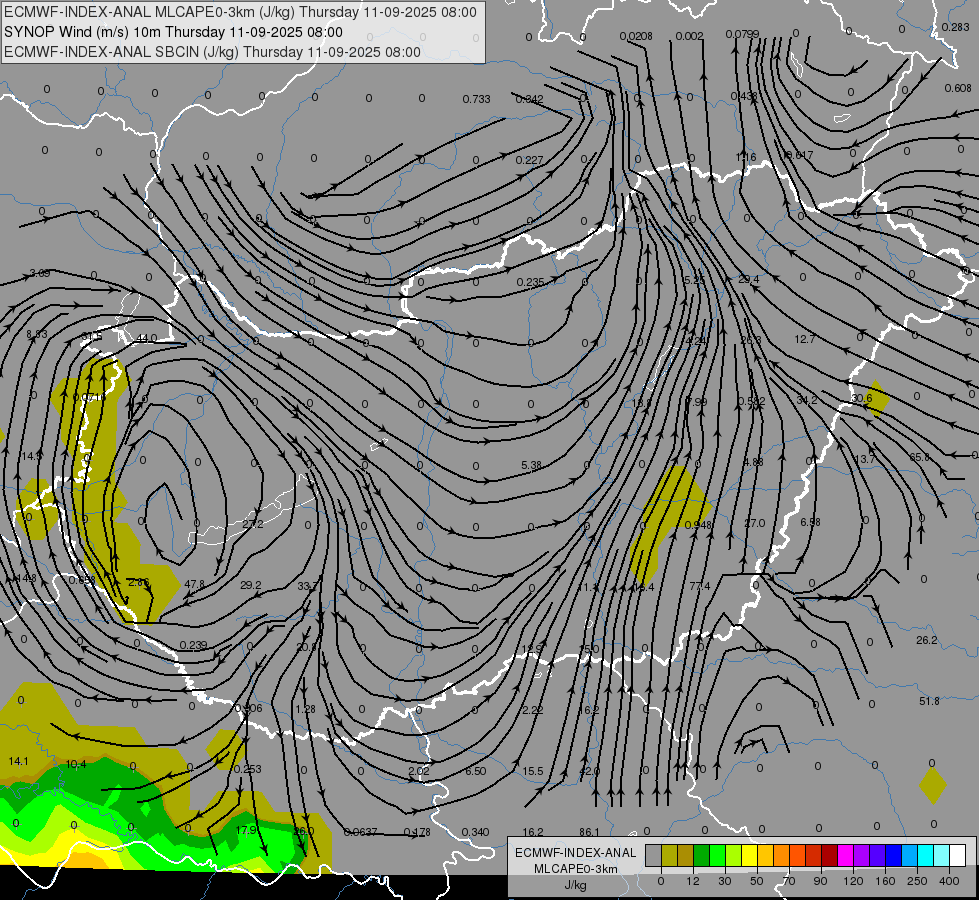The image size is (979, 900).
Task: Click the MLCAPE0-3km title line
Action: [x=240, y=12]
